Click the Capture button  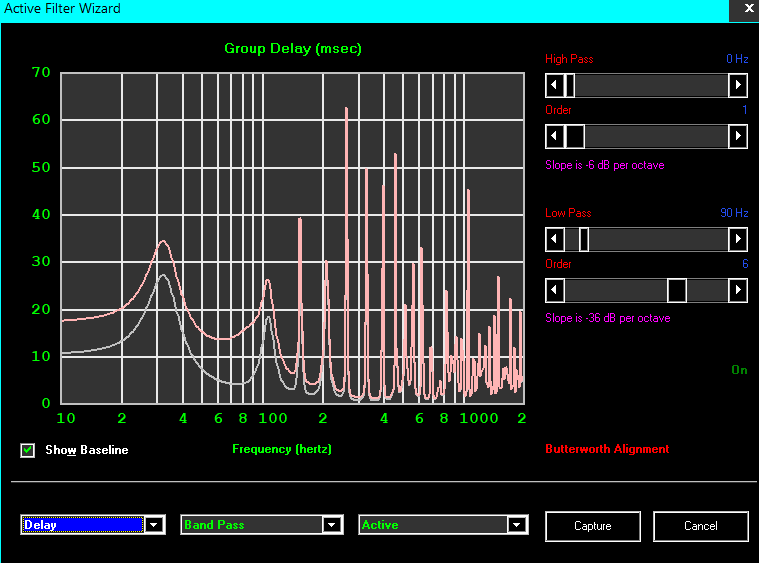pos(593,526)
